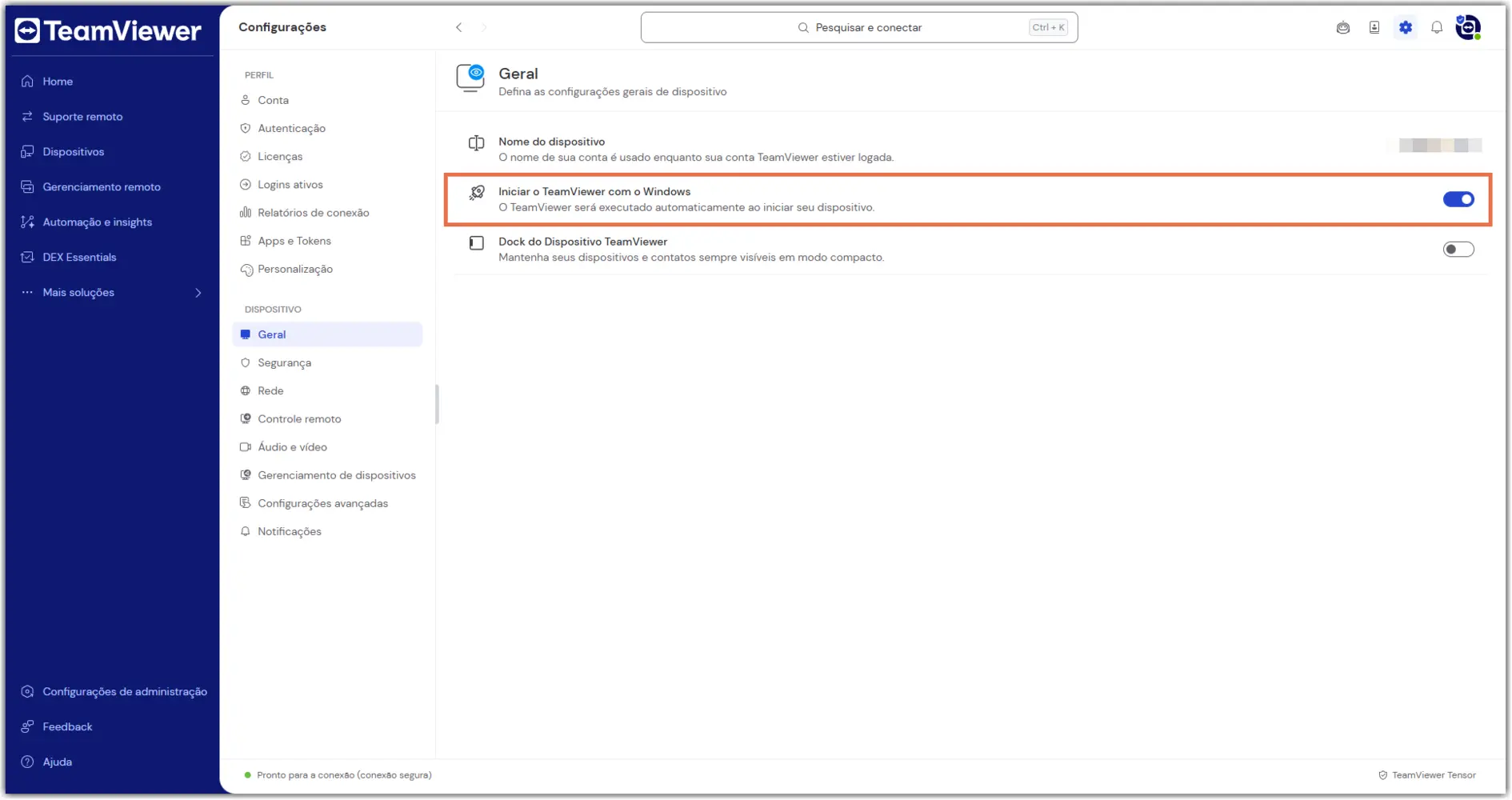The height and width of the screenshot is (800, 1512).
Task: Disable Iniciar o TeamViewer com o Windows
Action: [x=1458, y=199]
